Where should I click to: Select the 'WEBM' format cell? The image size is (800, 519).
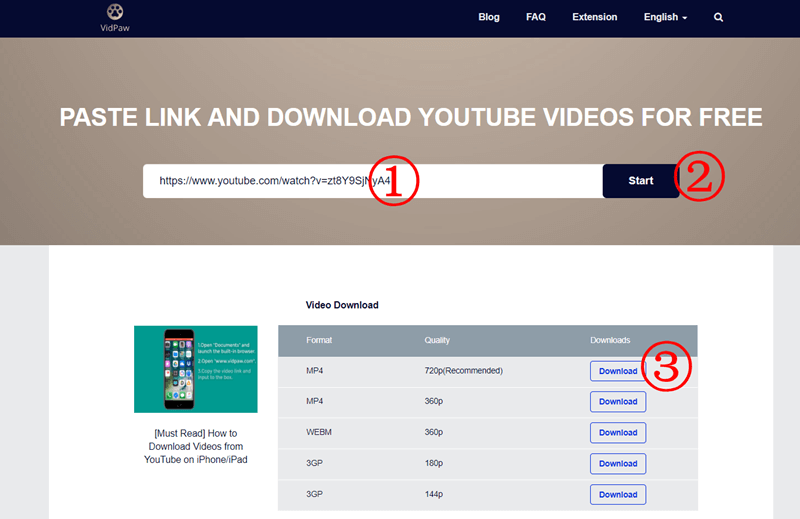(x=319, y=432)
